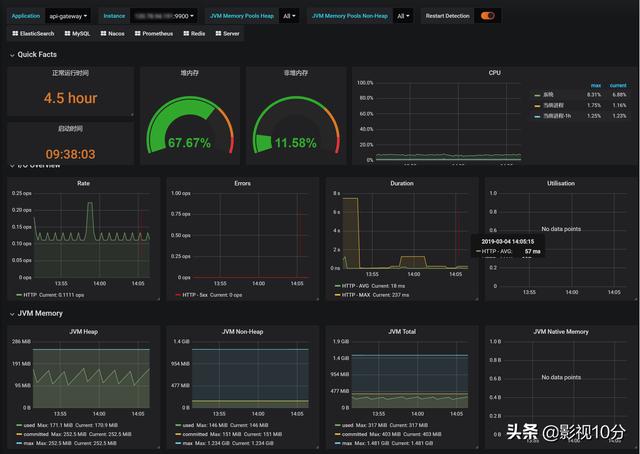
Task: Toggle max series in JVM Non-Heap legend
Action: [188, 443]
